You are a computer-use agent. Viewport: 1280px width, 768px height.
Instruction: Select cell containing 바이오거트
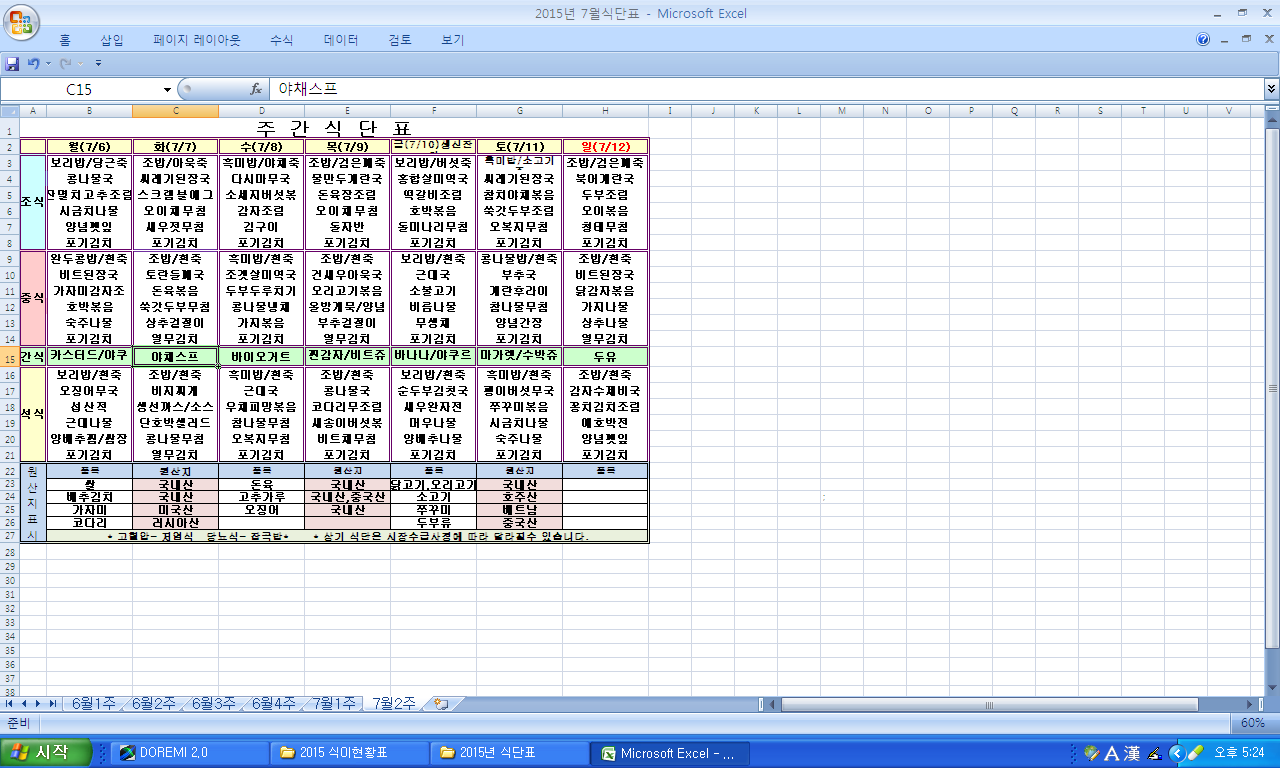coord(261,356)
